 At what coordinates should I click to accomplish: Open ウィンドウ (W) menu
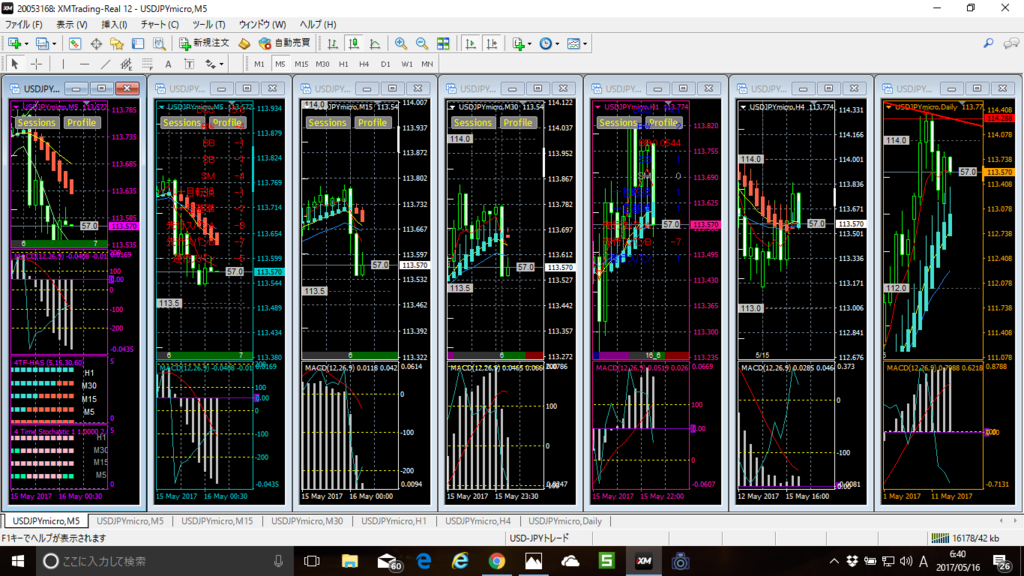pyautogui.click(x=262, y=24)
